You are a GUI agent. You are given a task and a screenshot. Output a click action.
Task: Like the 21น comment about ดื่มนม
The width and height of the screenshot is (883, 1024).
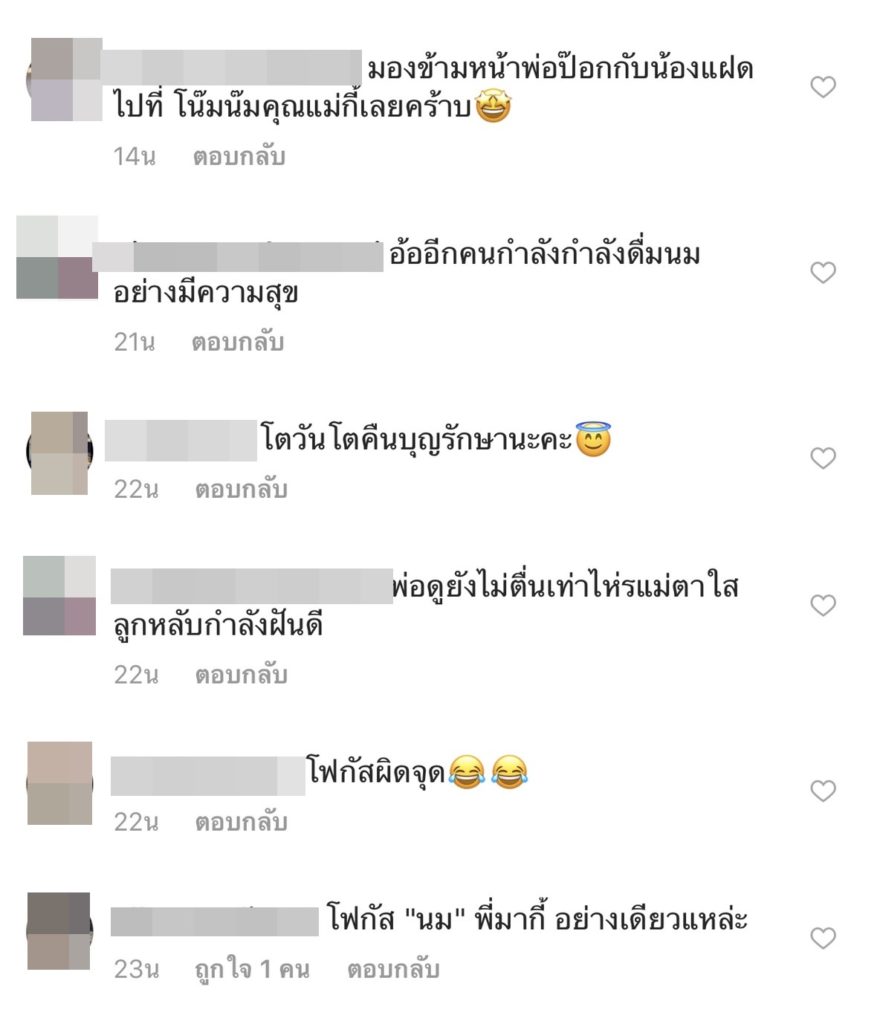point(823,272)
